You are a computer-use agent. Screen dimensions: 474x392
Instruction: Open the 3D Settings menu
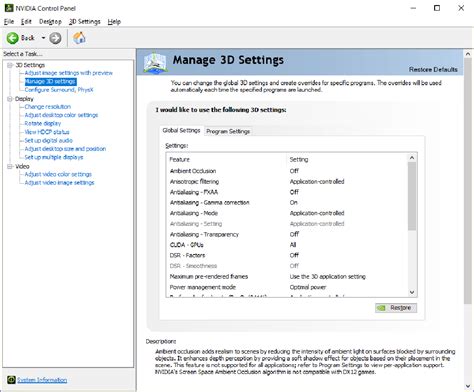85,22
